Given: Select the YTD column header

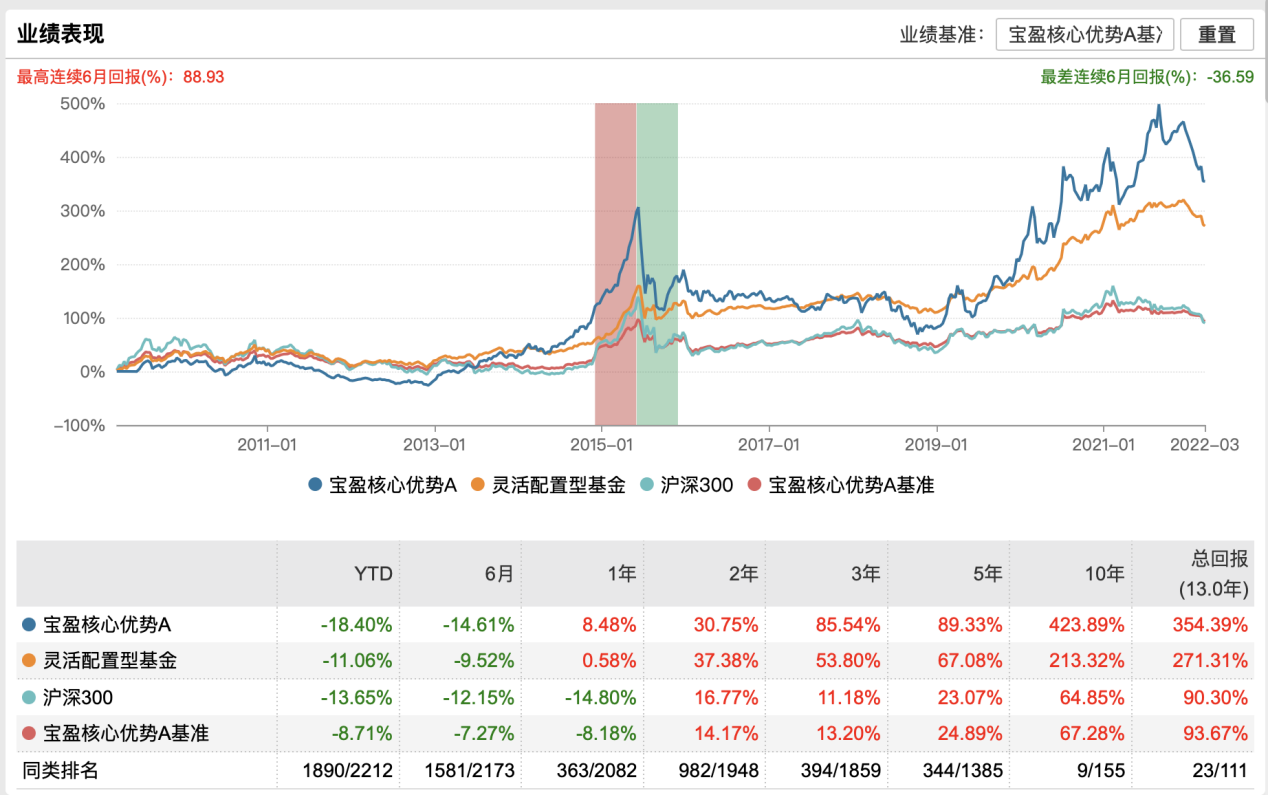Looking at the screenshot, I should (373, 574).
